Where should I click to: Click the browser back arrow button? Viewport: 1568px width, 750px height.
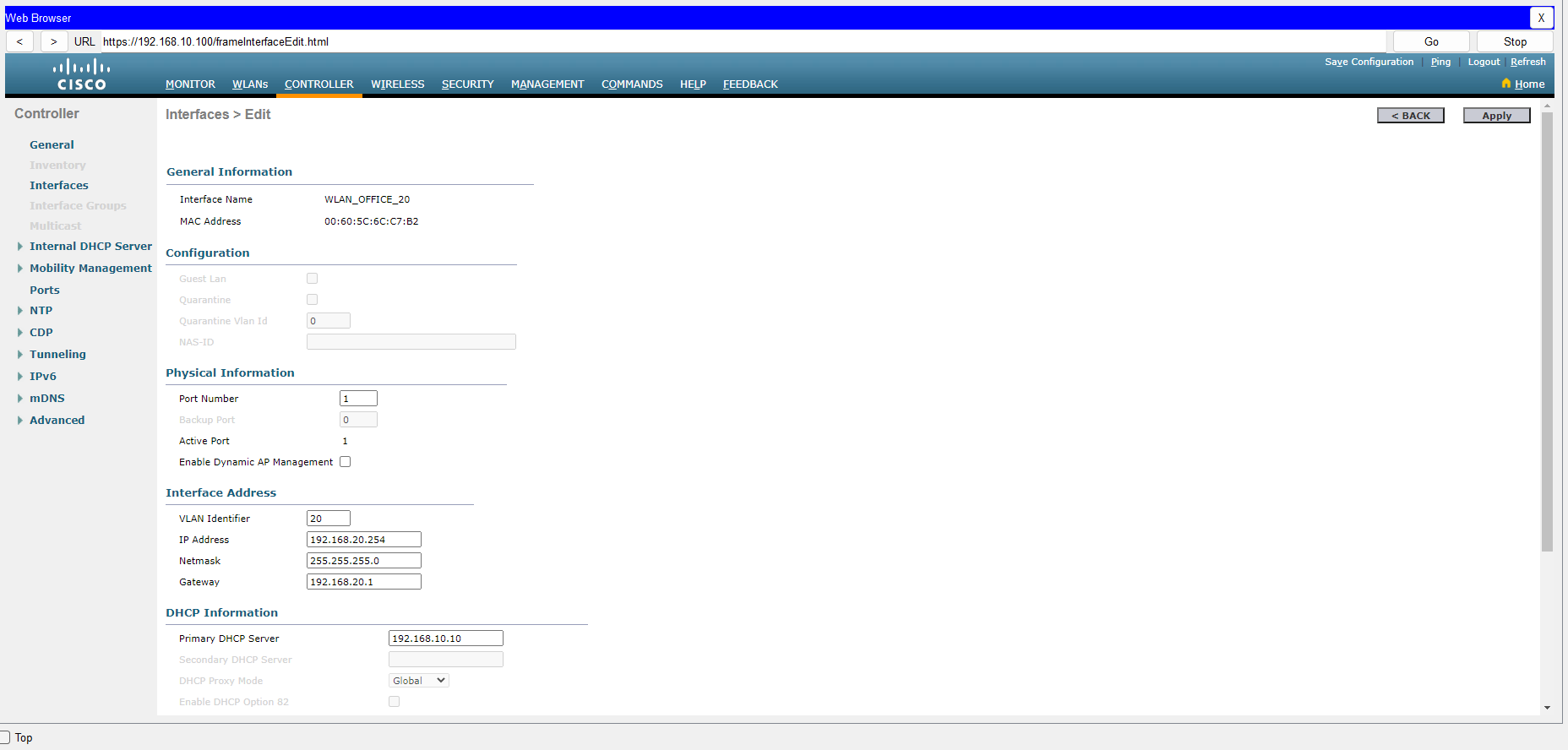pyautogui.click(x=19, y=41)
